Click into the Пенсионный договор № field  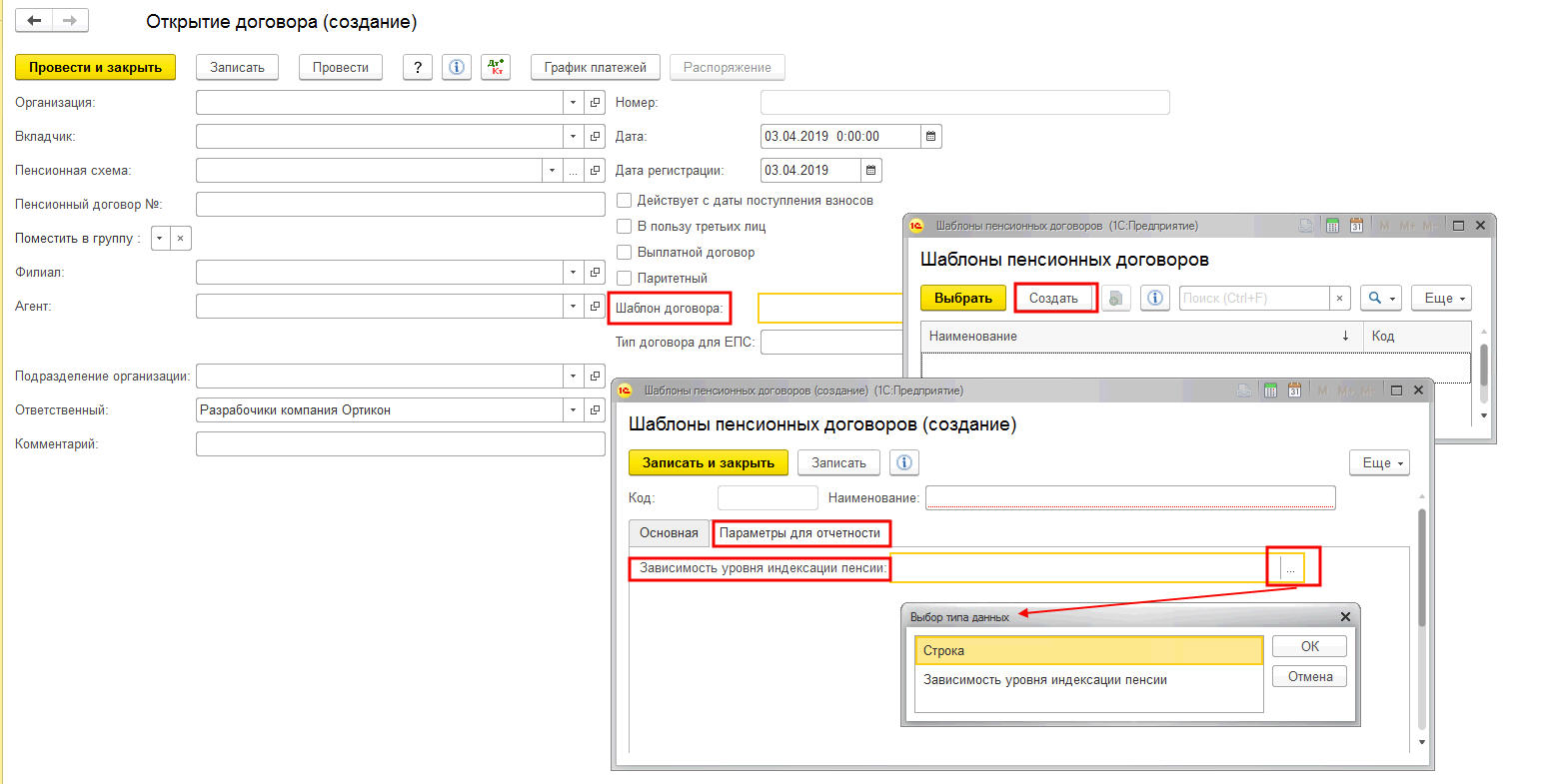point(400,204)
